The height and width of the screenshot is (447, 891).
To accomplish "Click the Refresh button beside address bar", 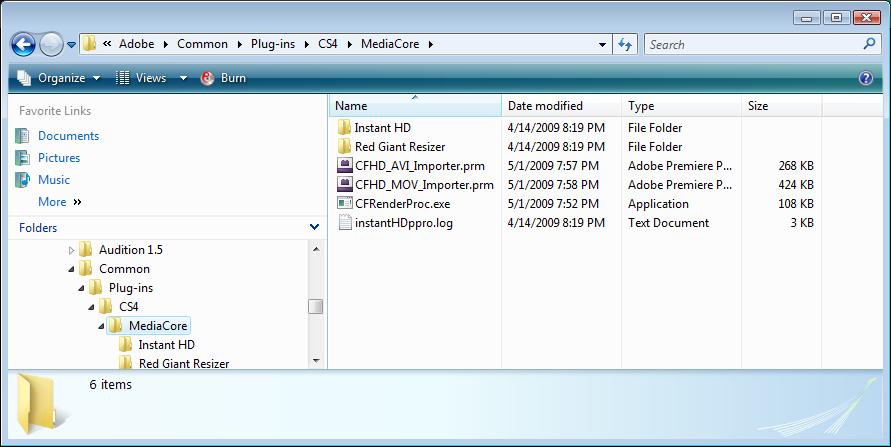I will [x=626, y=44].
